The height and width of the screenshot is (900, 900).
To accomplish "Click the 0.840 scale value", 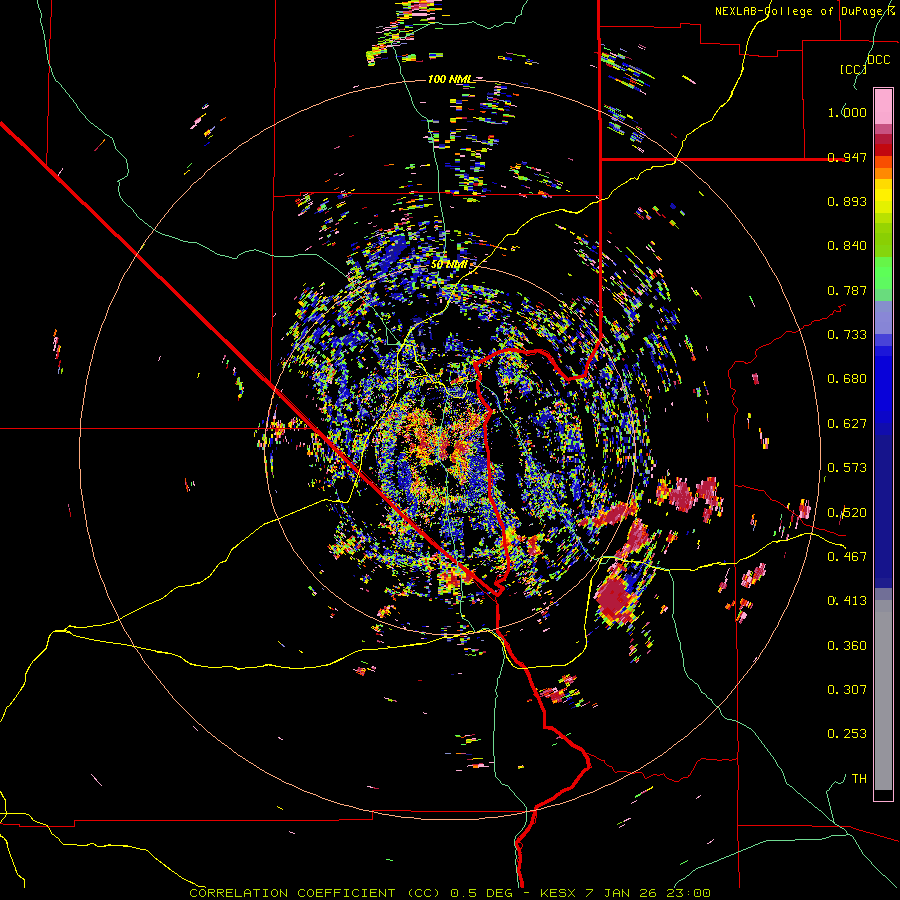I will coord(847,246).
